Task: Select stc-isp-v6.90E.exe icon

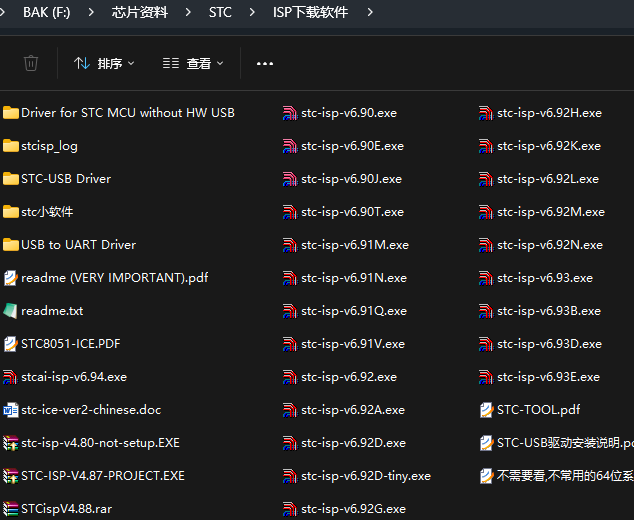Action: click(290, 146)
